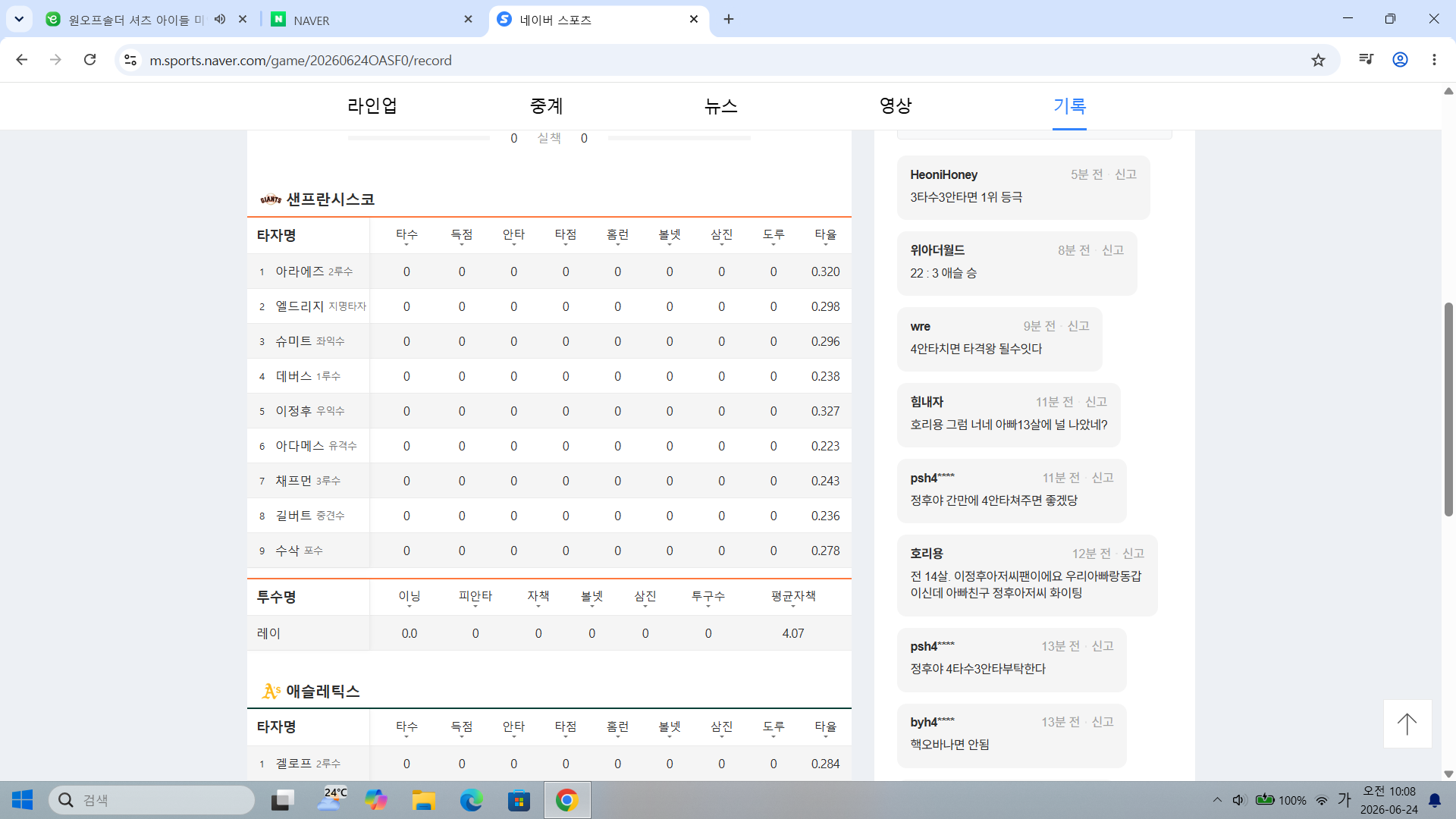Report the 힘내자 comment via 신고

point(1096,402)
